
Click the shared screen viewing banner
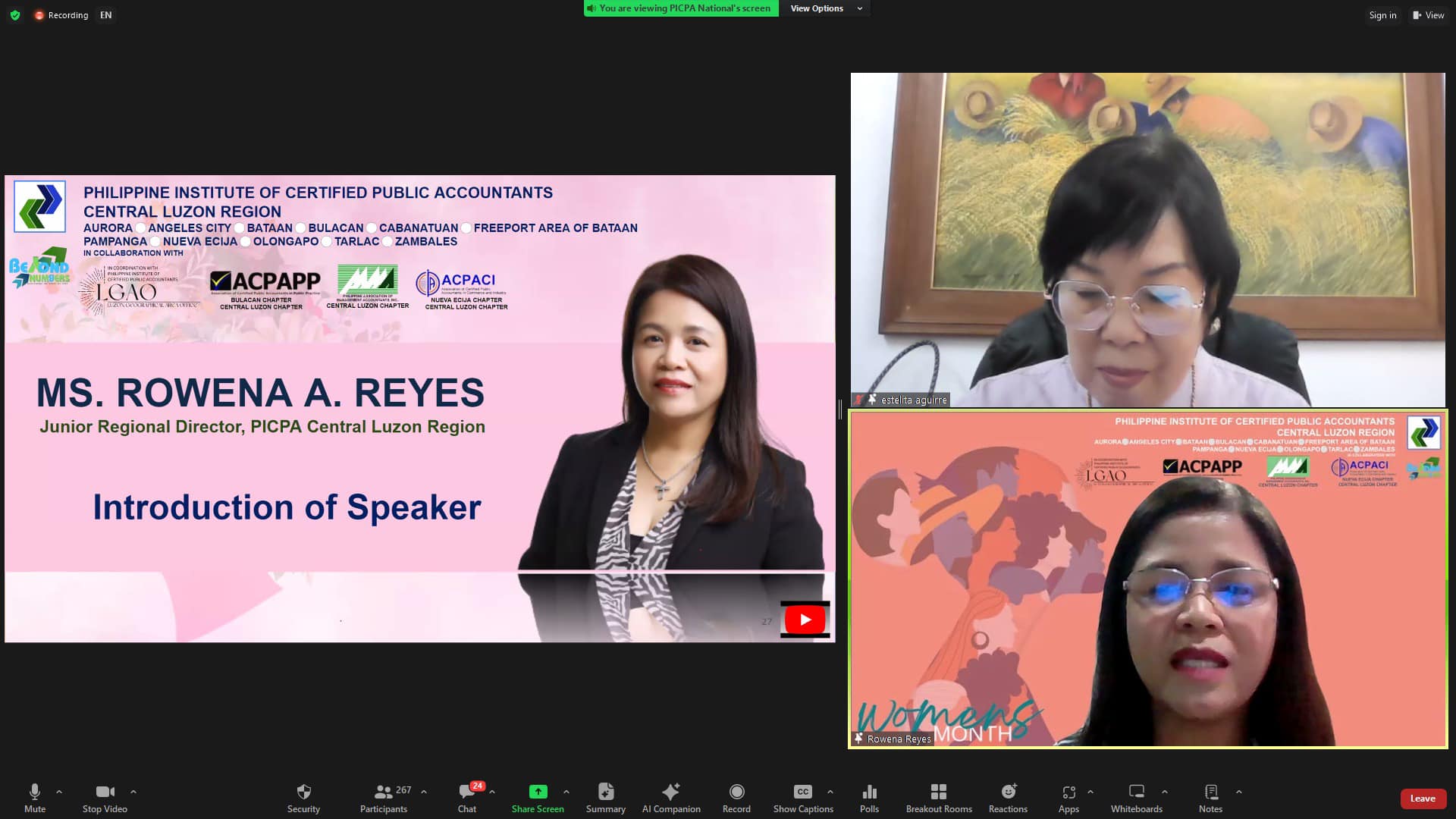pyautogui.click(x=681, y=8)
